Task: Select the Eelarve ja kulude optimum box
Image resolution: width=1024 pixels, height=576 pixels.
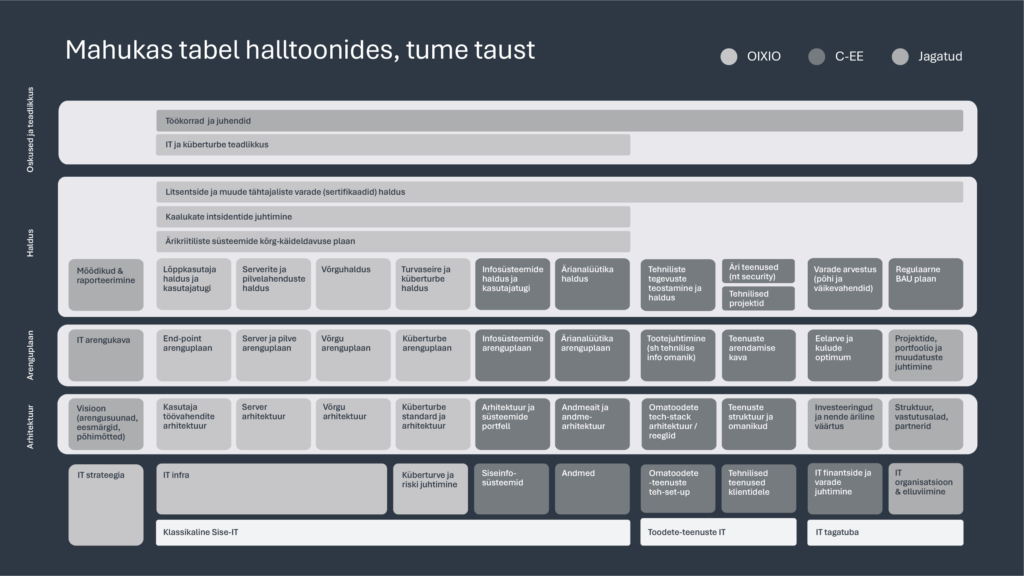Action: point(844,355)
